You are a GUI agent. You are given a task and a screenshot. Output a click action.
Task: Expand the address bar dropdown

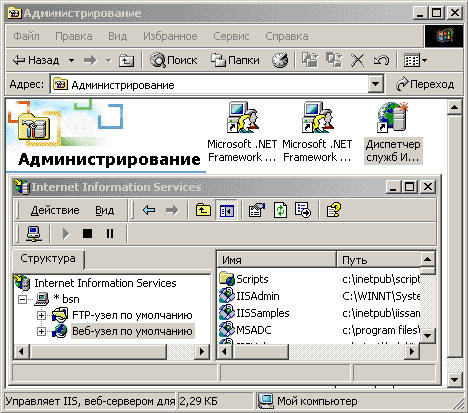point(376,84)
